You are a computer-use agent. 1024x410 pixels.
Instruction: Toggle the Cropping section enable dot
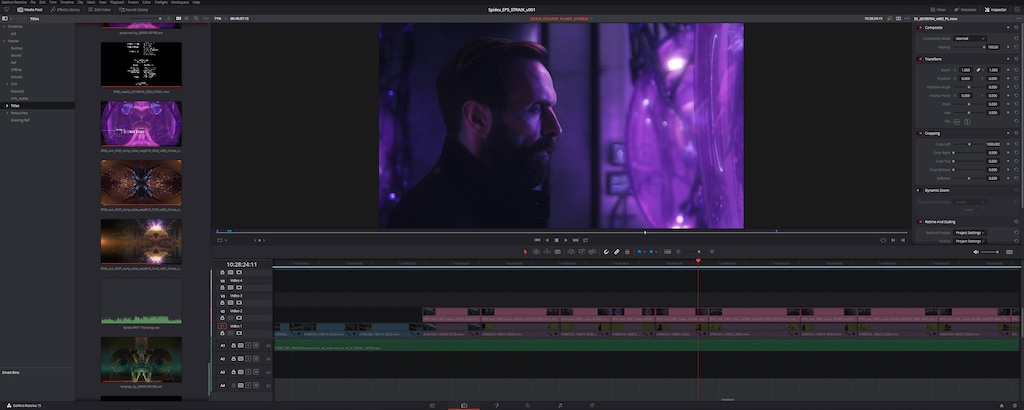(x=920, y=133)
